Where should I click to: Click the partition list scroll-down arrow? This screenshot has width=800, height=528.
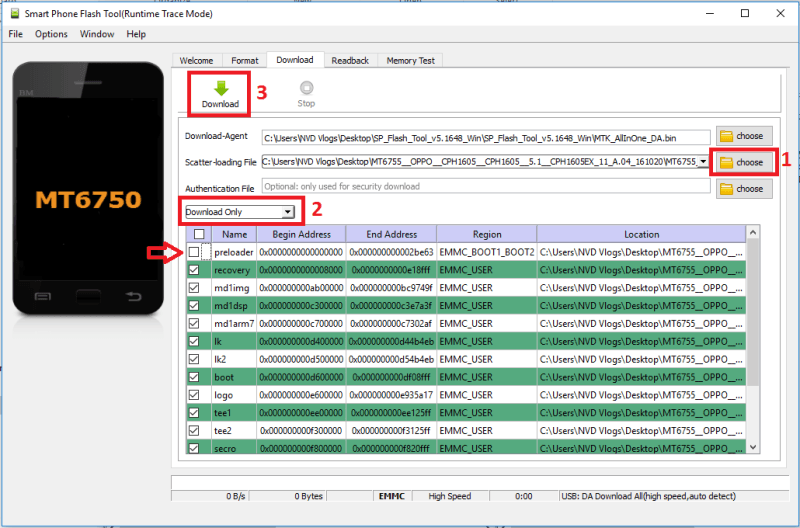[x=753, y=447]
